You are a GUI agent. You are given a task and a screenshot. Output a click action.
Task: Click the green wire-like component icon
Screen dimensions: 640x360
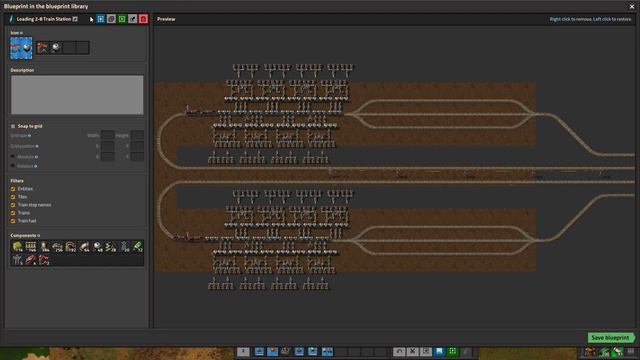(x=111, y=247)
